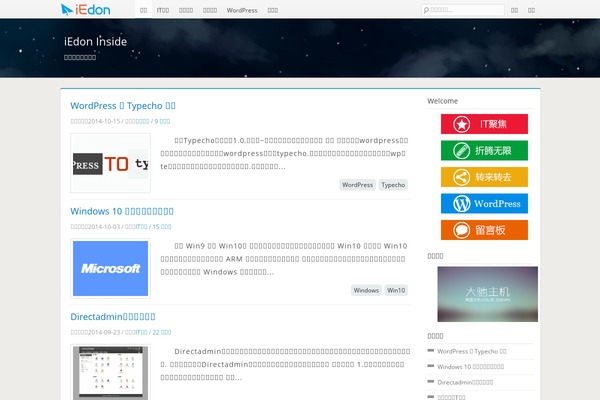Open the IT menu item in the navigation bar
Screen dimensions: 600x400
coord(163,10)
